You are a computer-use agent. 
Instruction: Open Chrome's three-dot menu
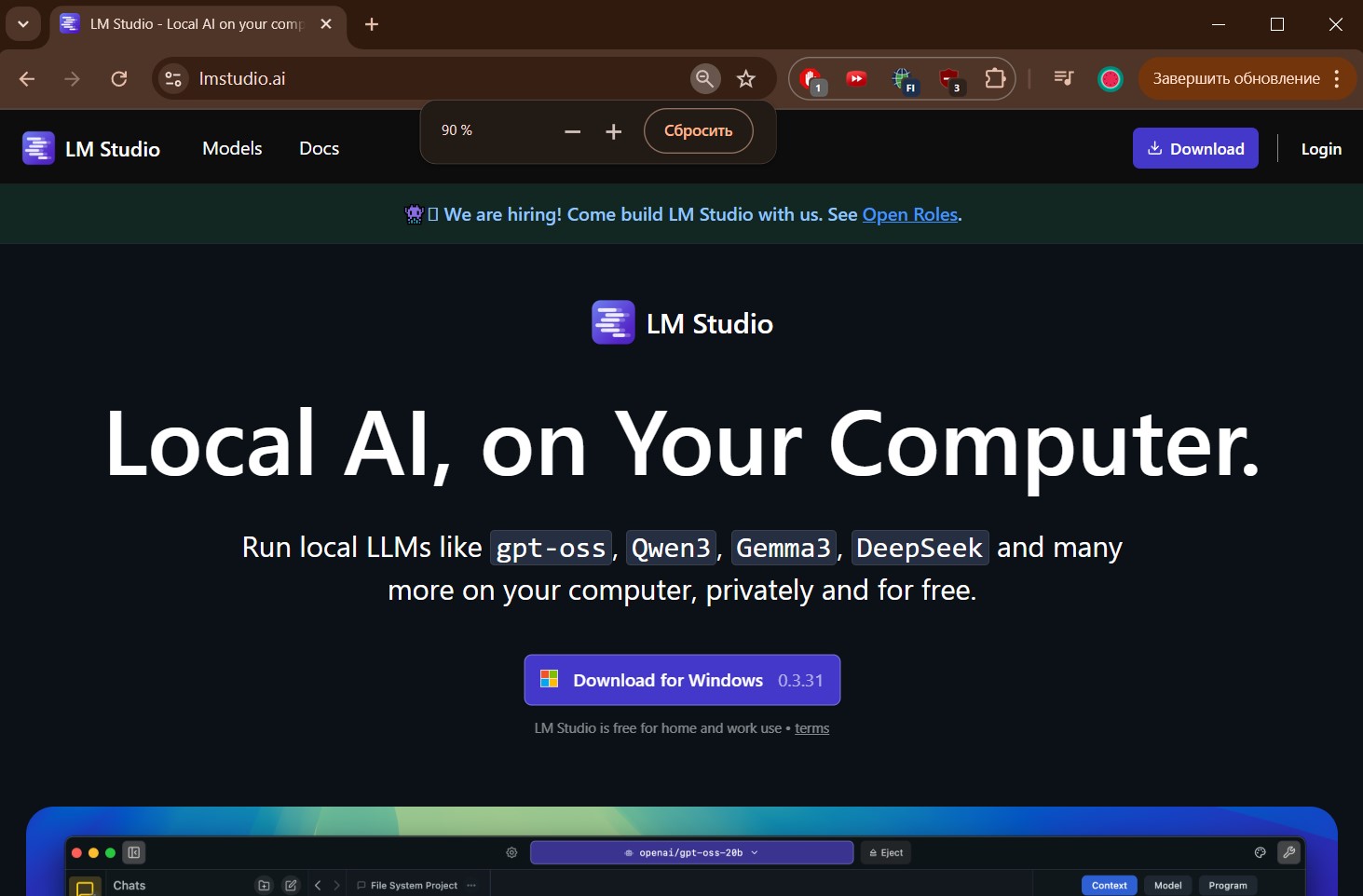[1337, 79]
